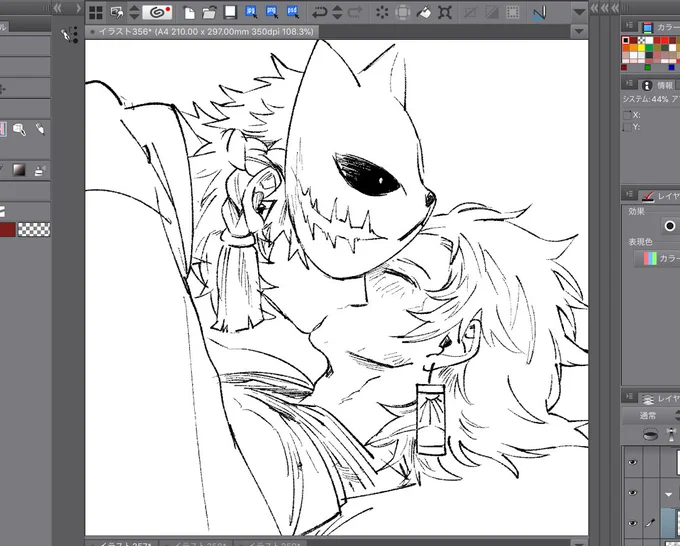Open the 情報 information panel tab
The image size is (680, 546).
tap(658, 85)
